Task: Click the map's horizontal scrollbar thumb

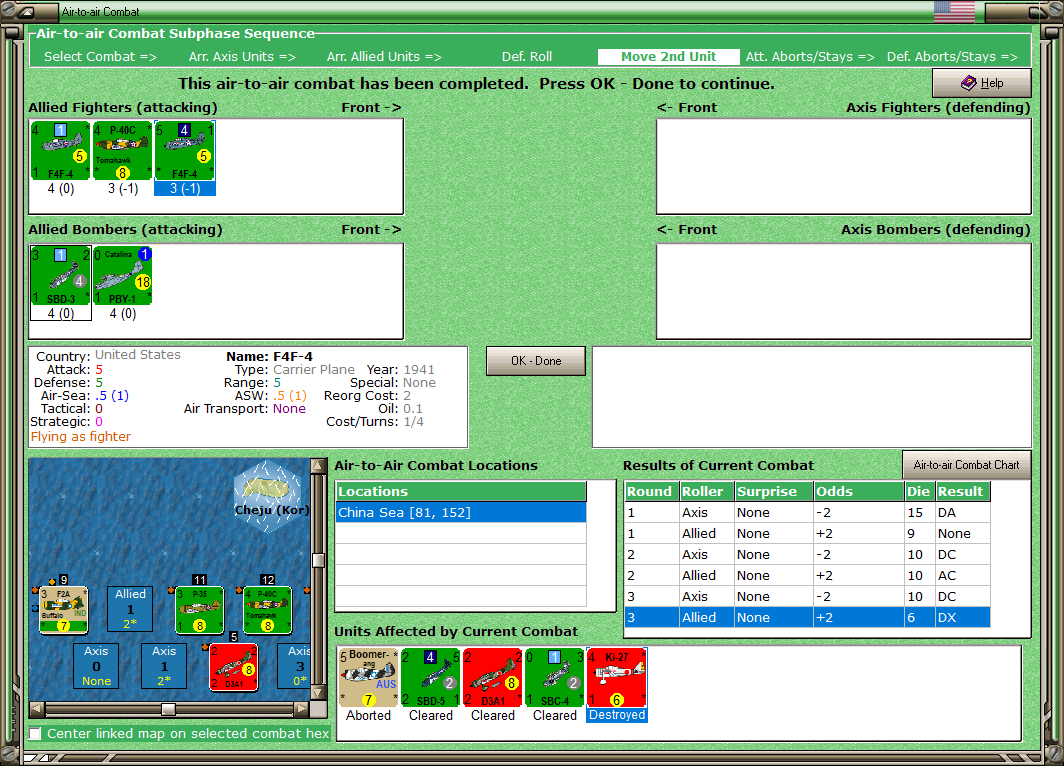Action: click(168, 709)
